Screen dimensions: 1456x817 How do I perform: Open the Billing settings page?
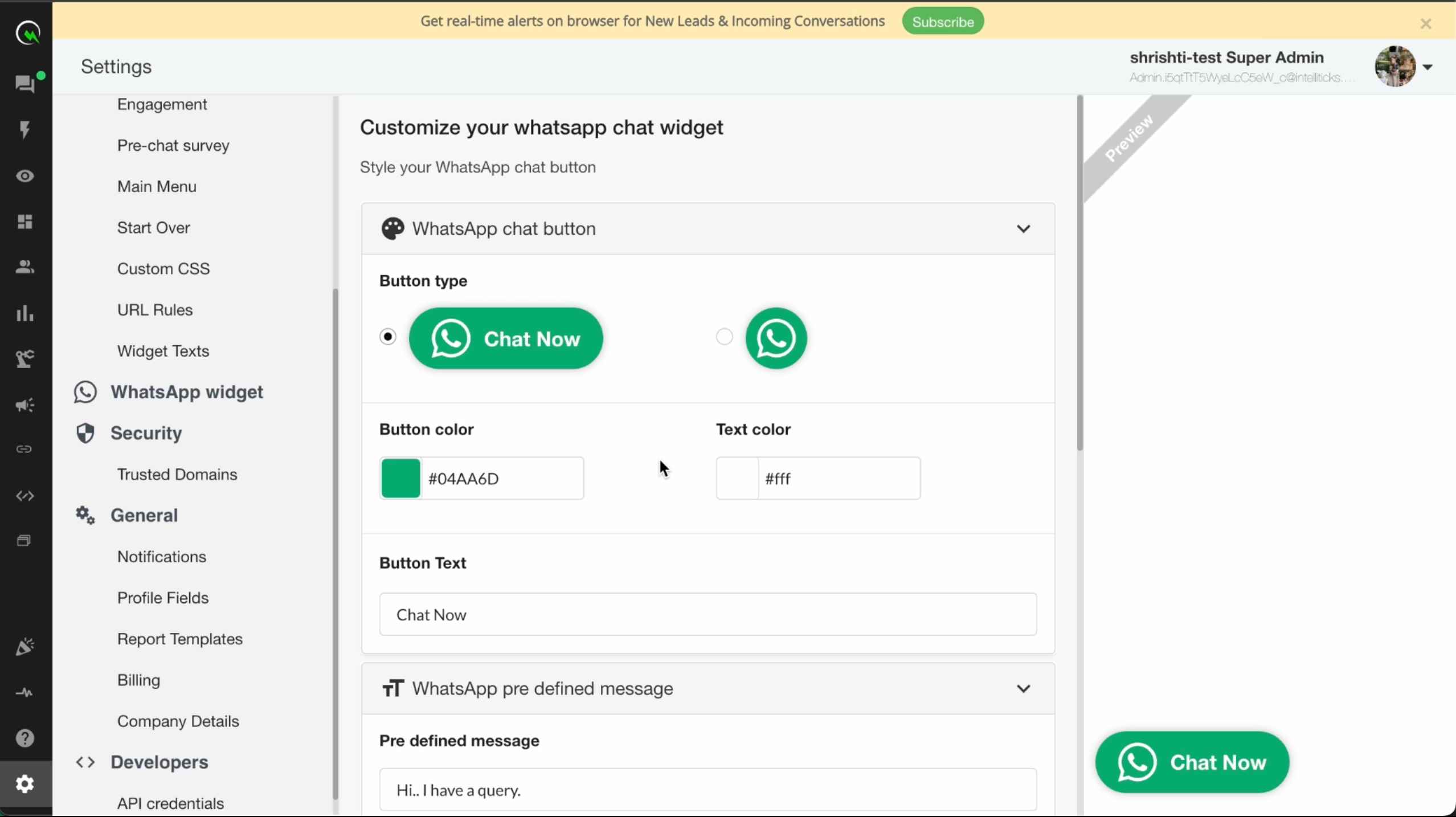pos(138,680)
